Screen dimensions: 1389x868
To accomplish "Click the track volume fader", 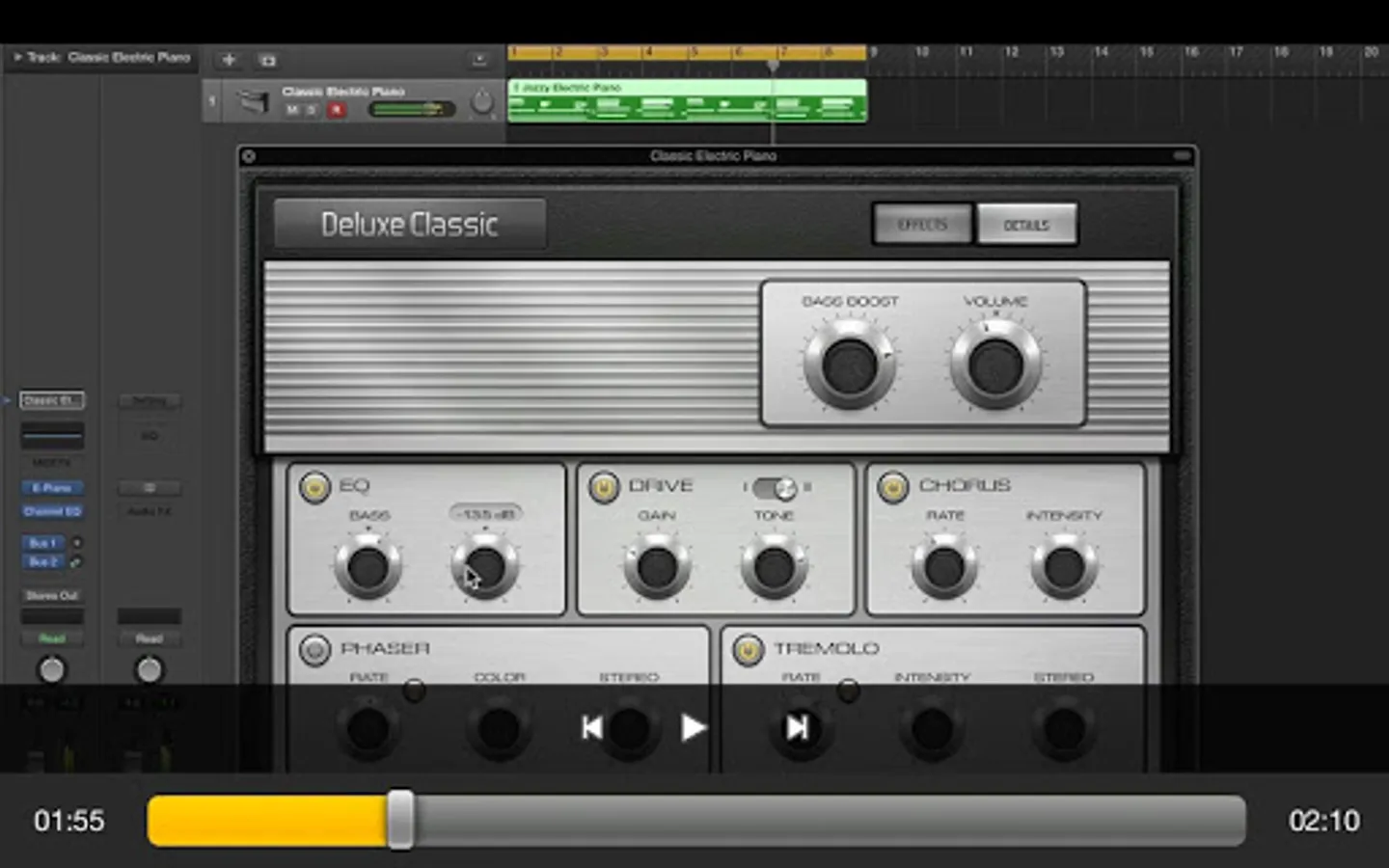I will pyautogui.click(x=412, y=109).
